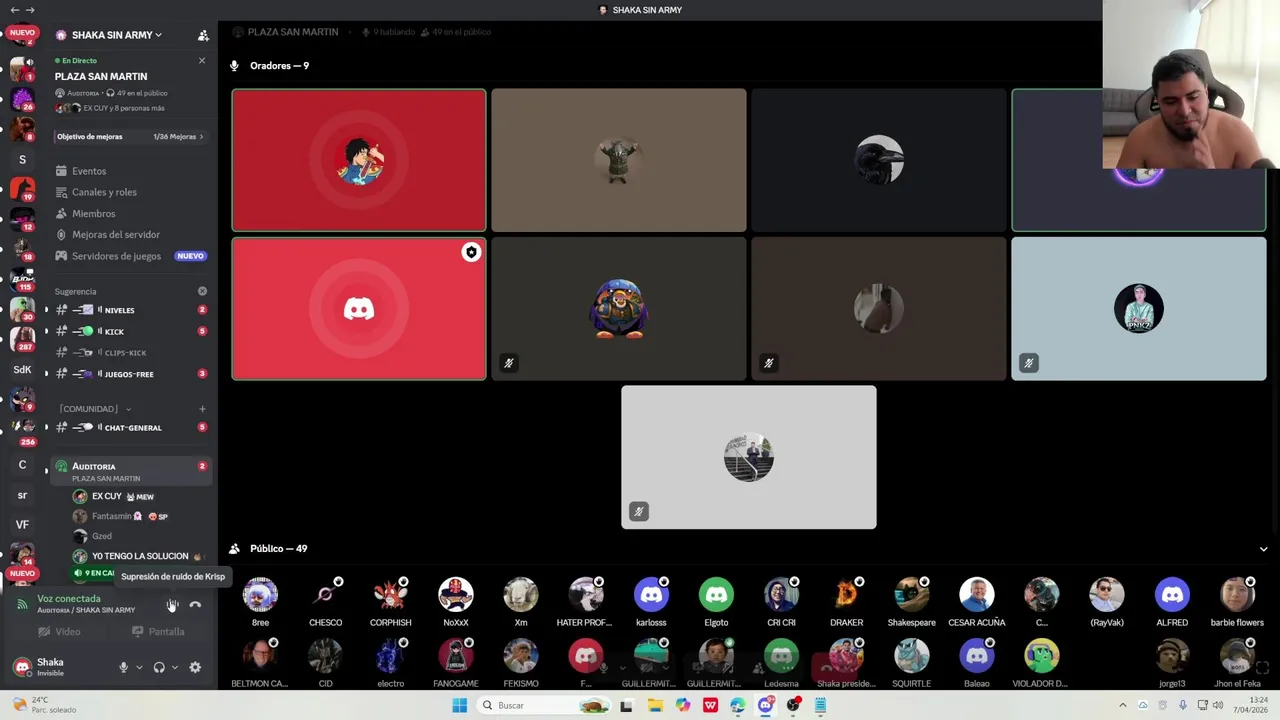Open microphone input options dropdown
This screenshot has height=720, width=1280.
tap(139, 667)
